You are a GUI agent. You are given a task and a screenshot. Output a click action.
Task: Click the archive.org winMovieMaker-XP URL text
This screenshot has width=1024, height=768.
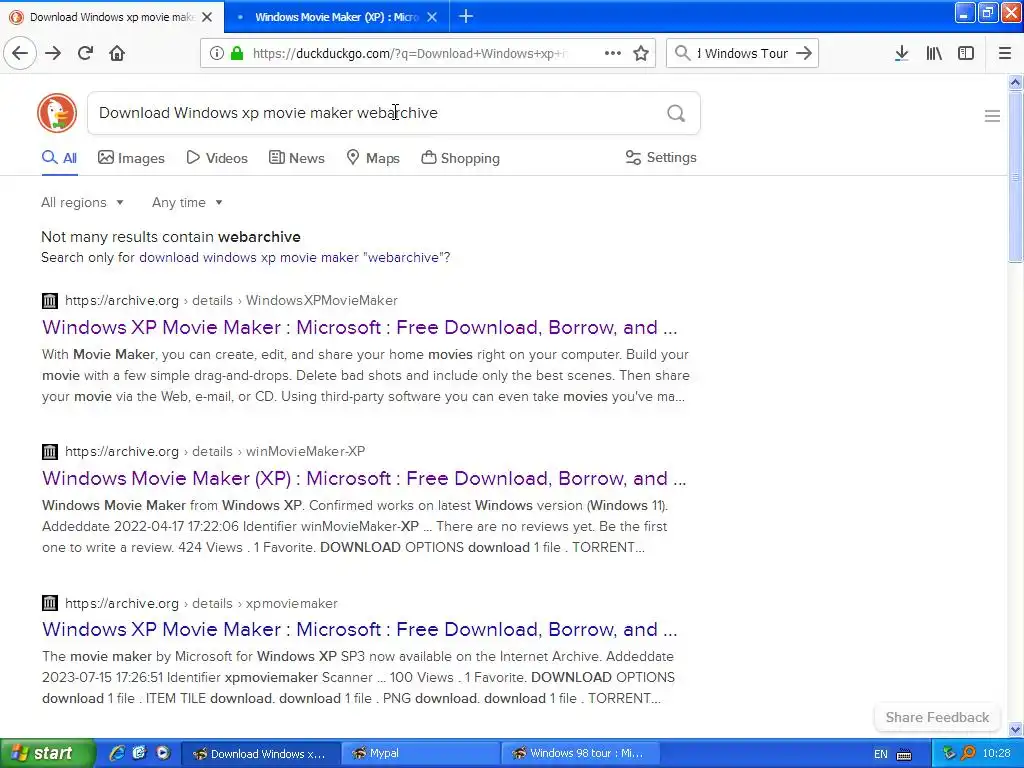click(x=215, y=451)
